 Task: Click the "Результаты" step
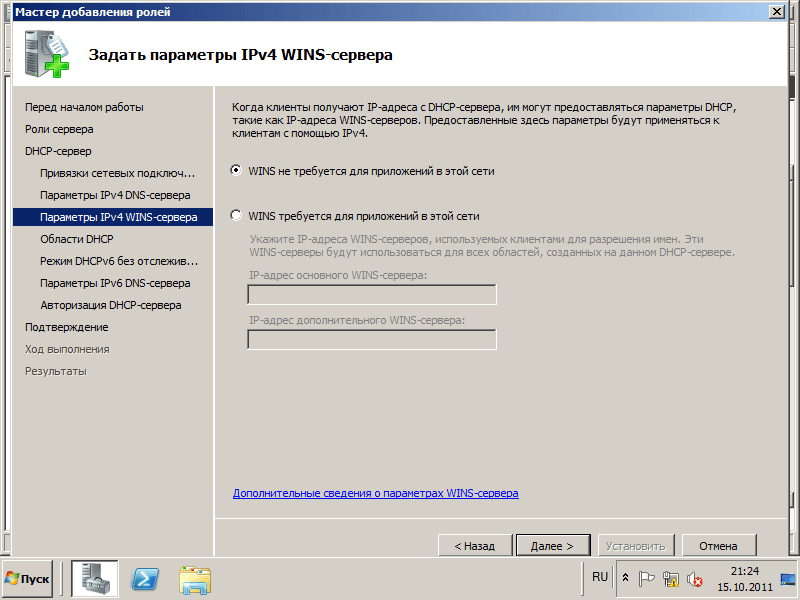(x=56, y=371)
